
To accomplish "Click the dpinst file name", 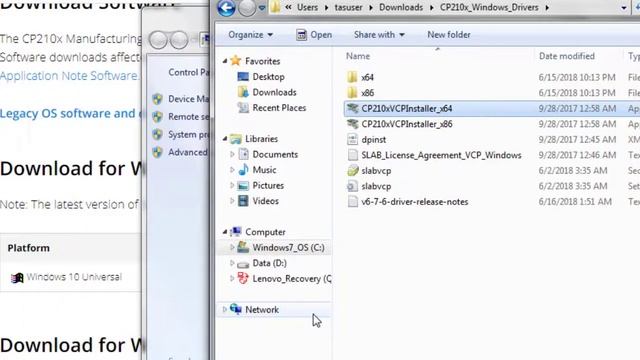I will [x=373, y=140].
